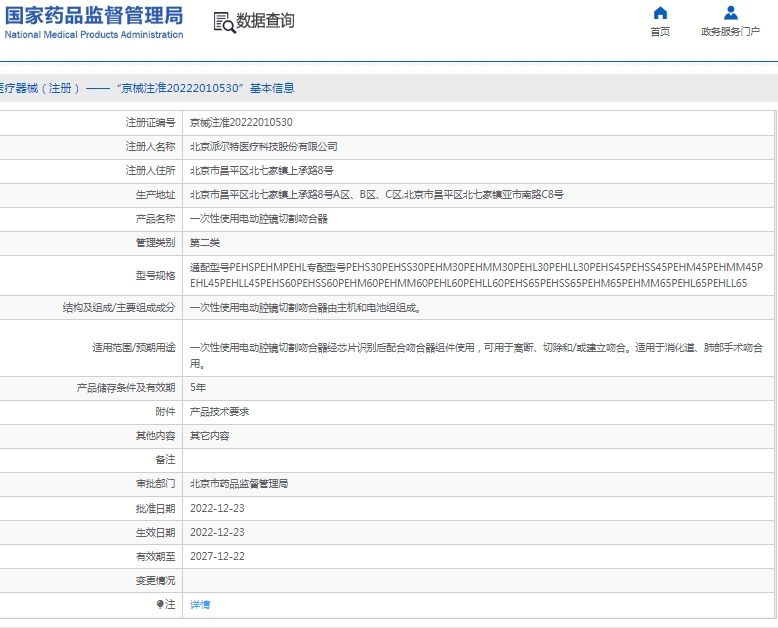
Task: Click the lightbulb icon beside 注
Action: coord(160,604)
